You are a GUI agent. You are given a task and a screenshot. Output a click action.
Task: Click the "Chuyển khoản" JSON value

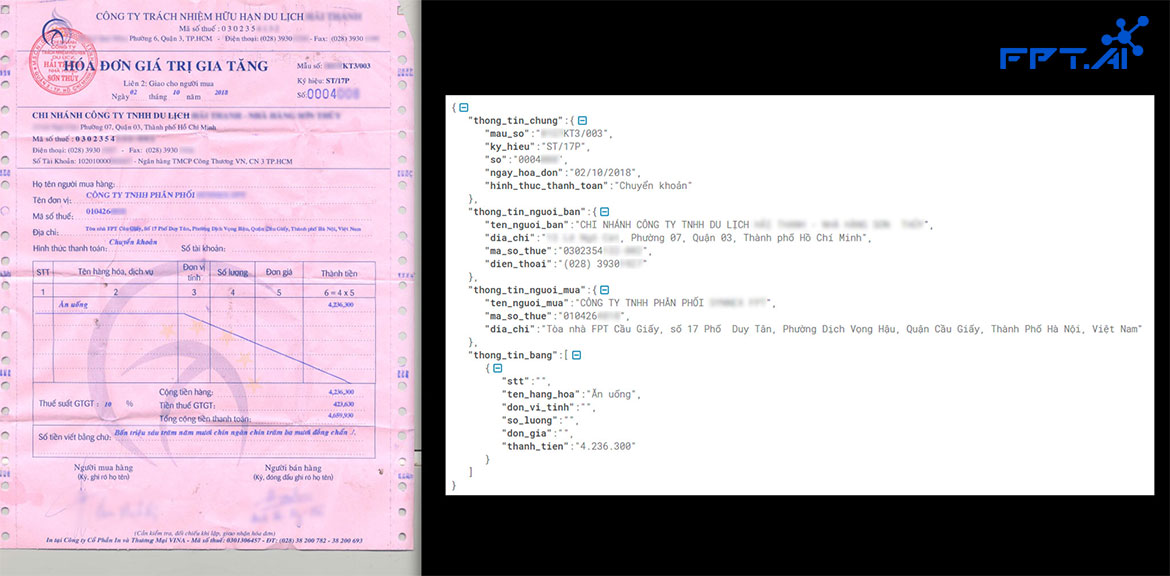click(x=655, y=185)
